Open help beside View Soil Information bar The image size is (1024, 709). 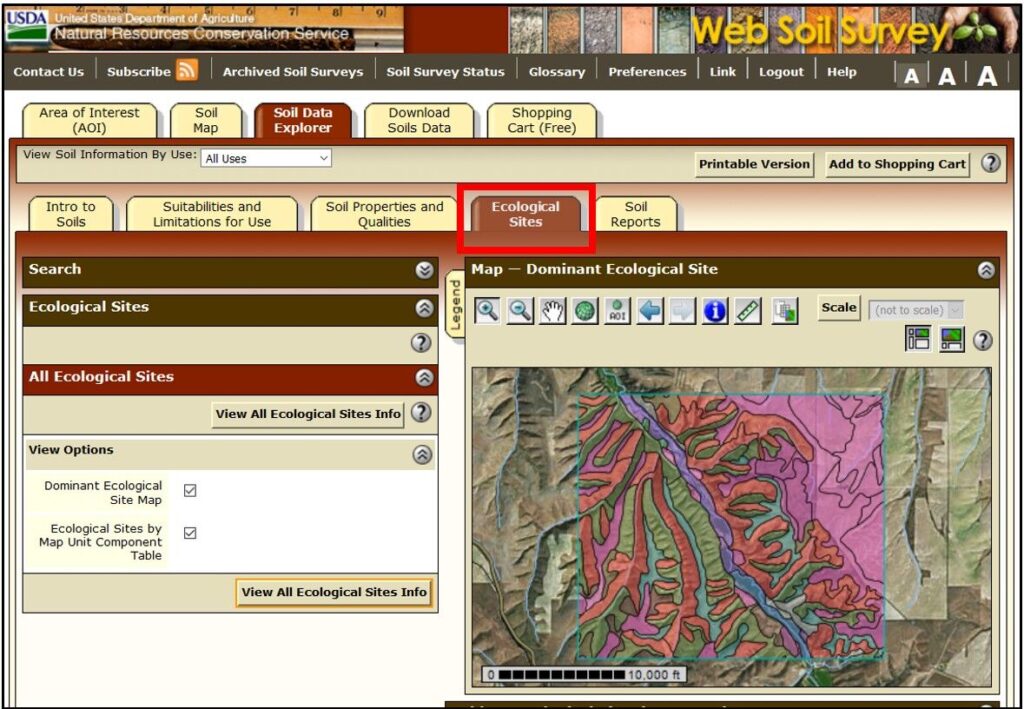[991, 163]
